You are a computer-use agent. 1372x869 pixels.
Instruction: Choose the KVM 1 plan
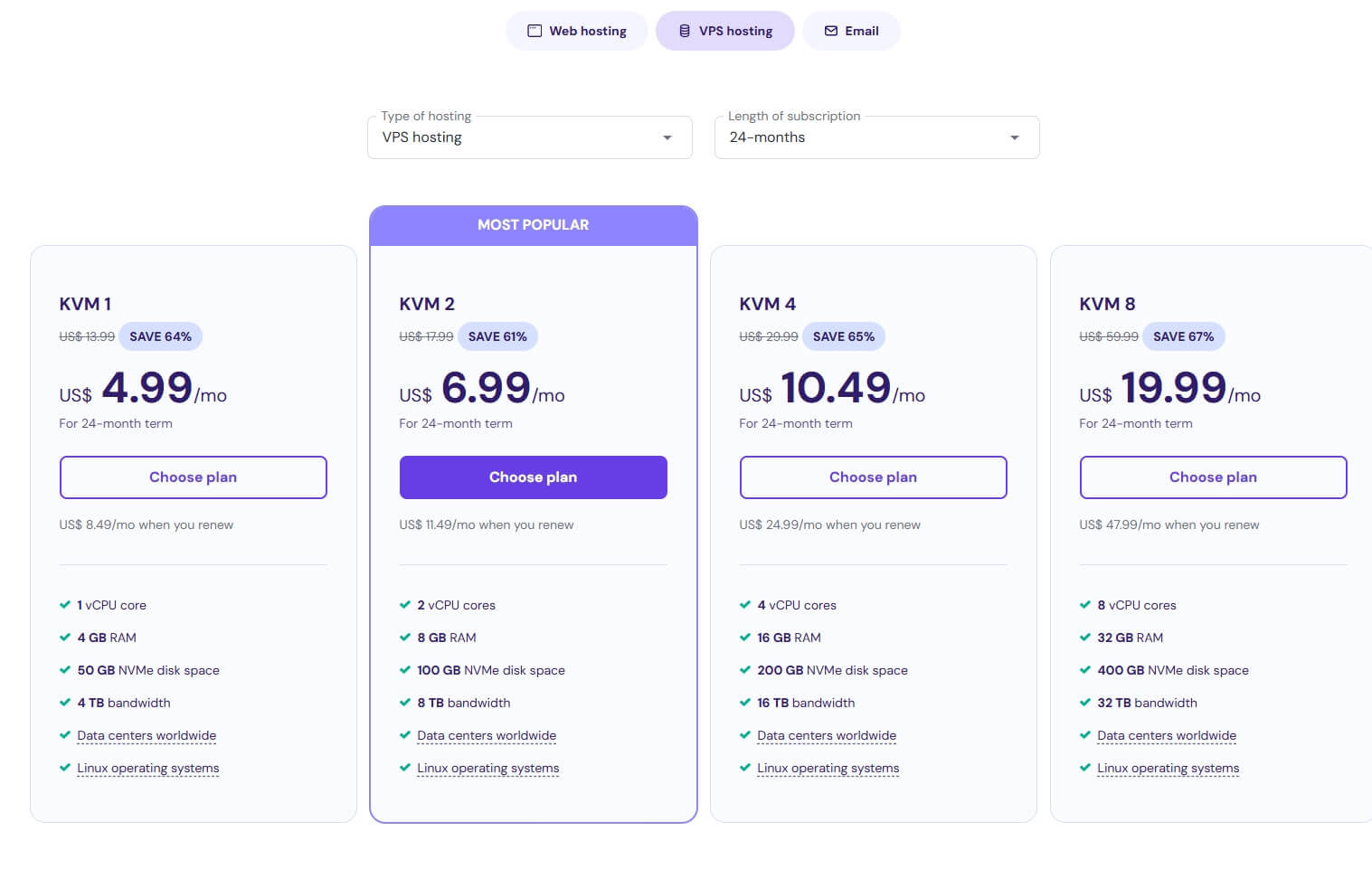pos(194,477)
